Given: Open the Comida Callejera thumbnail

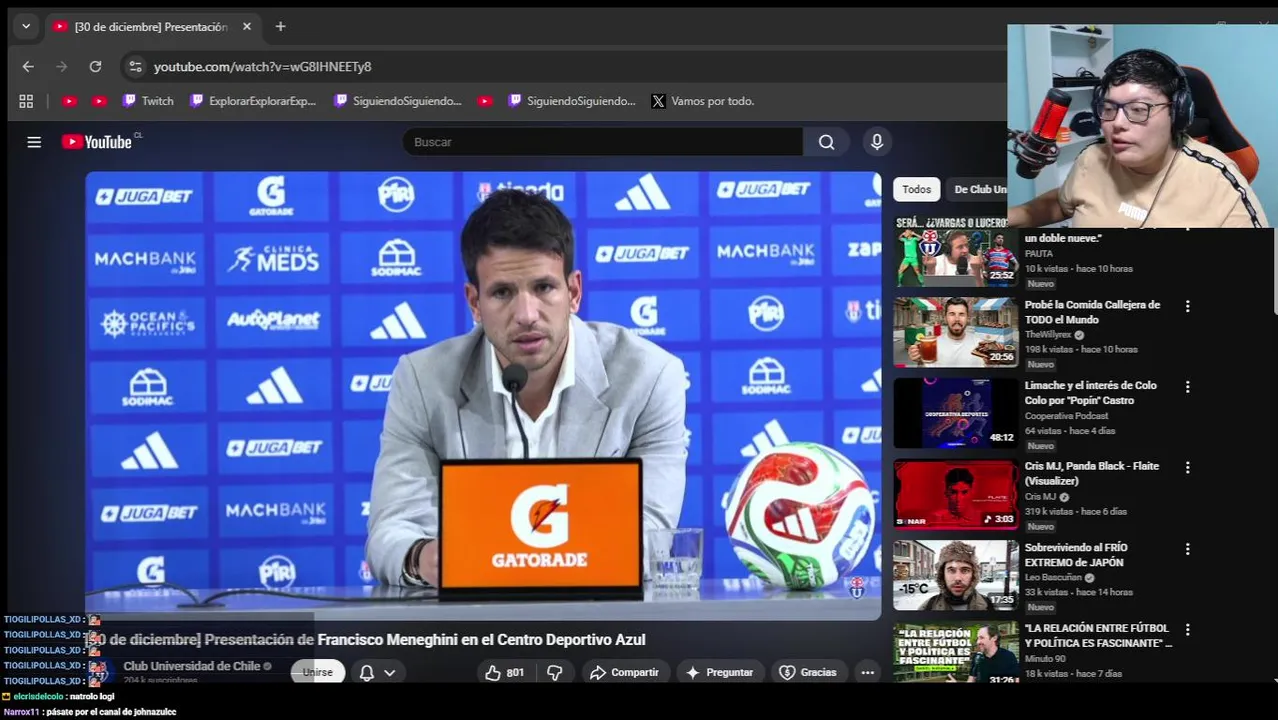Looking at the screenshot, I should [956, 331].
